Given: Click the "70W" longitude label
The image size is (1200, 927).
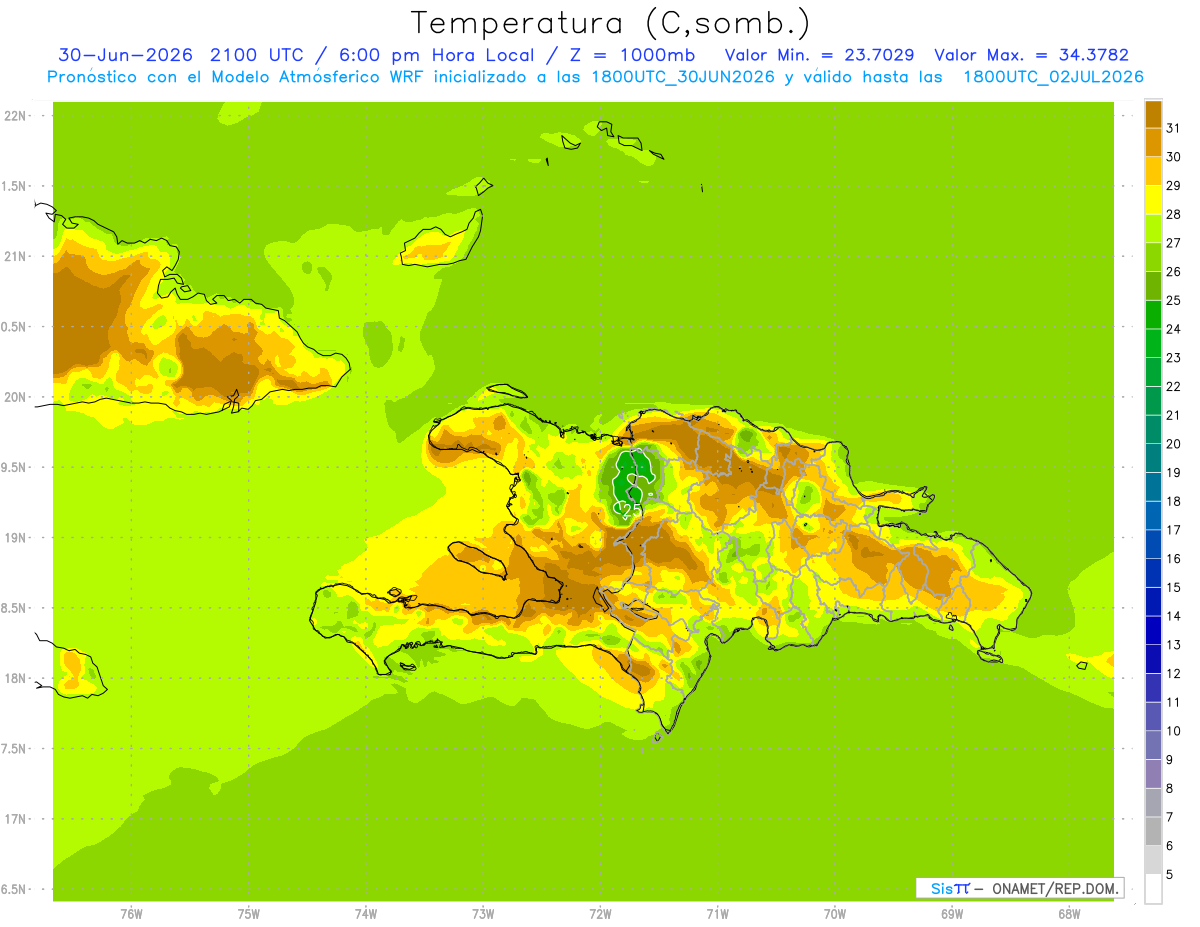Looking at the screenshot, I should click(835, 914).
